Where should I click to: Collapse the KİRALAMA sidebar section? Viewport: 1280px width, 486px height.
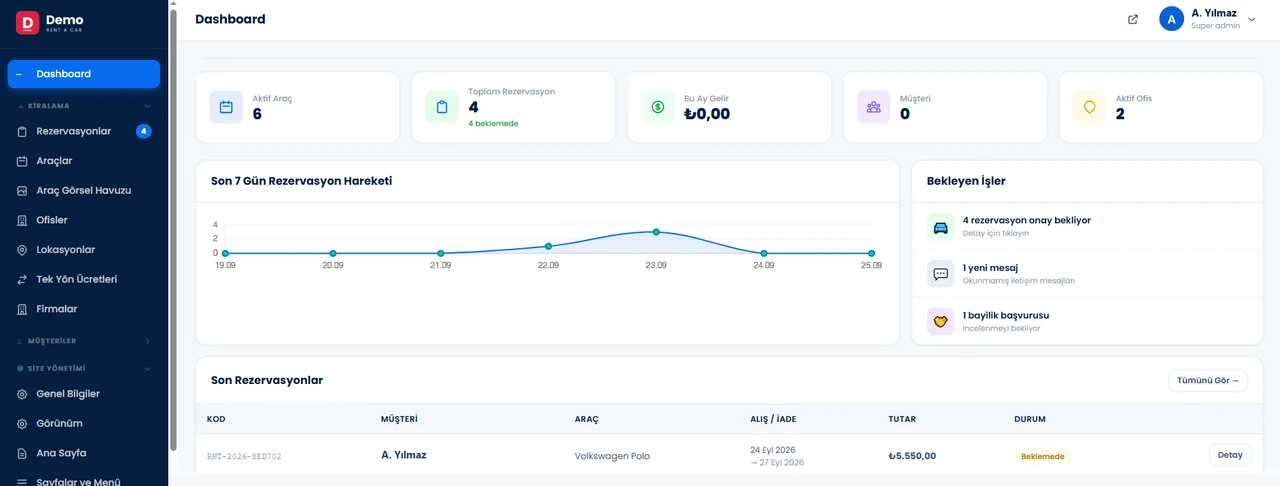[x=84, y=105]
